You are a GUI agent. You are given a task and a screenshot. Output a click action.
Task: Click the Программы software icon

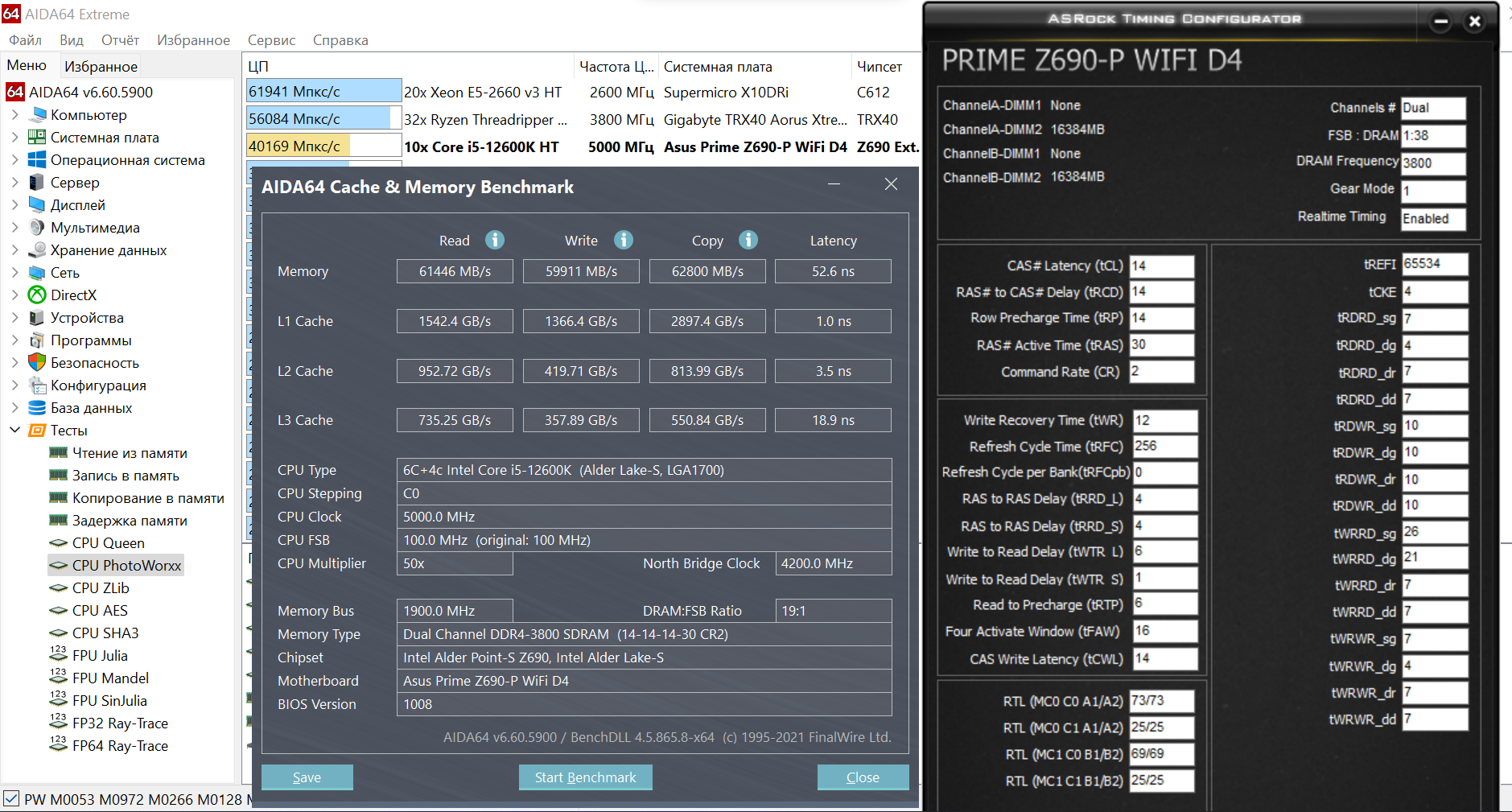coord(37,340)
